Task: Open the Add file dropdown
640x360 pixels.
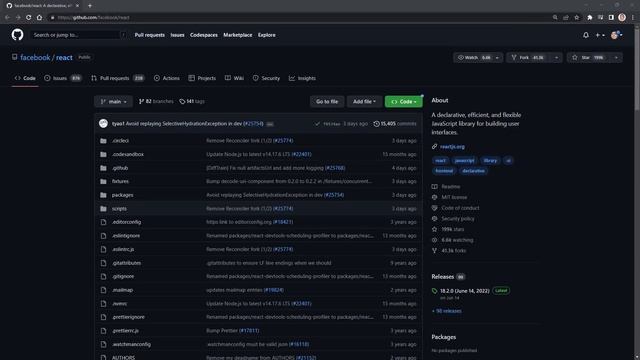Action: [364, 101]
